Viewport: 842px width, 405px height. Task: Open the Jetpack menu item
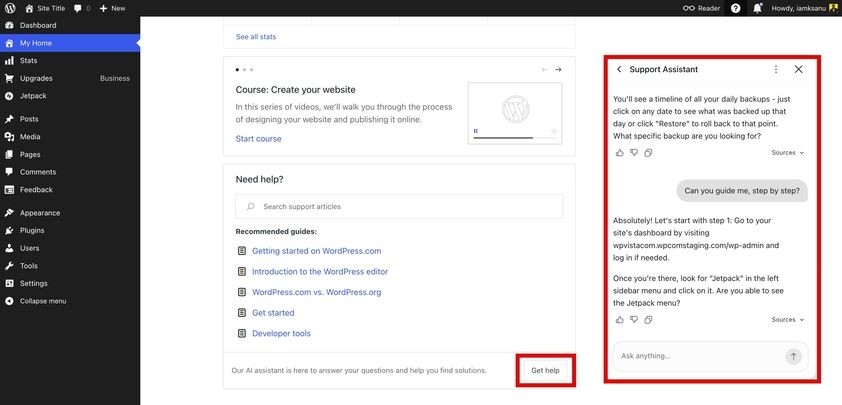[x=70, y=96]
